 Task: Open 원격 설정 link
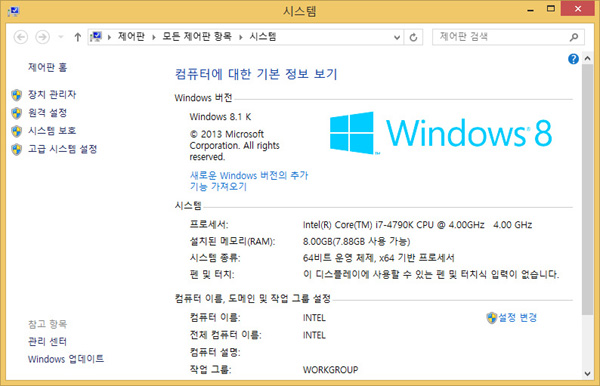click(x=47, y=113)
